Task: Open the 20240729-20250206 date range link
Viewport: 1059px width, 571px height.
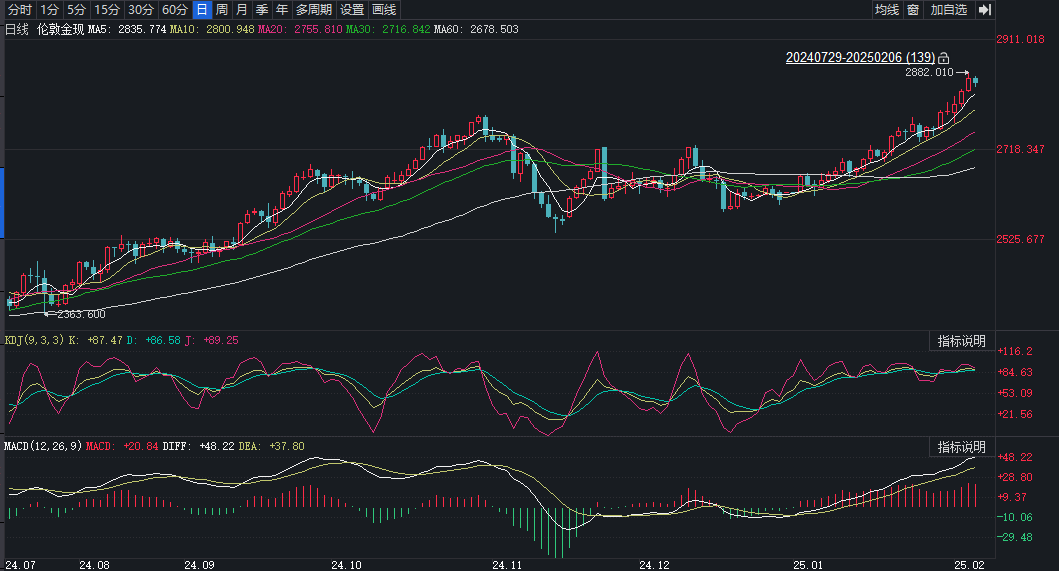Action: (x=860, y=57)
